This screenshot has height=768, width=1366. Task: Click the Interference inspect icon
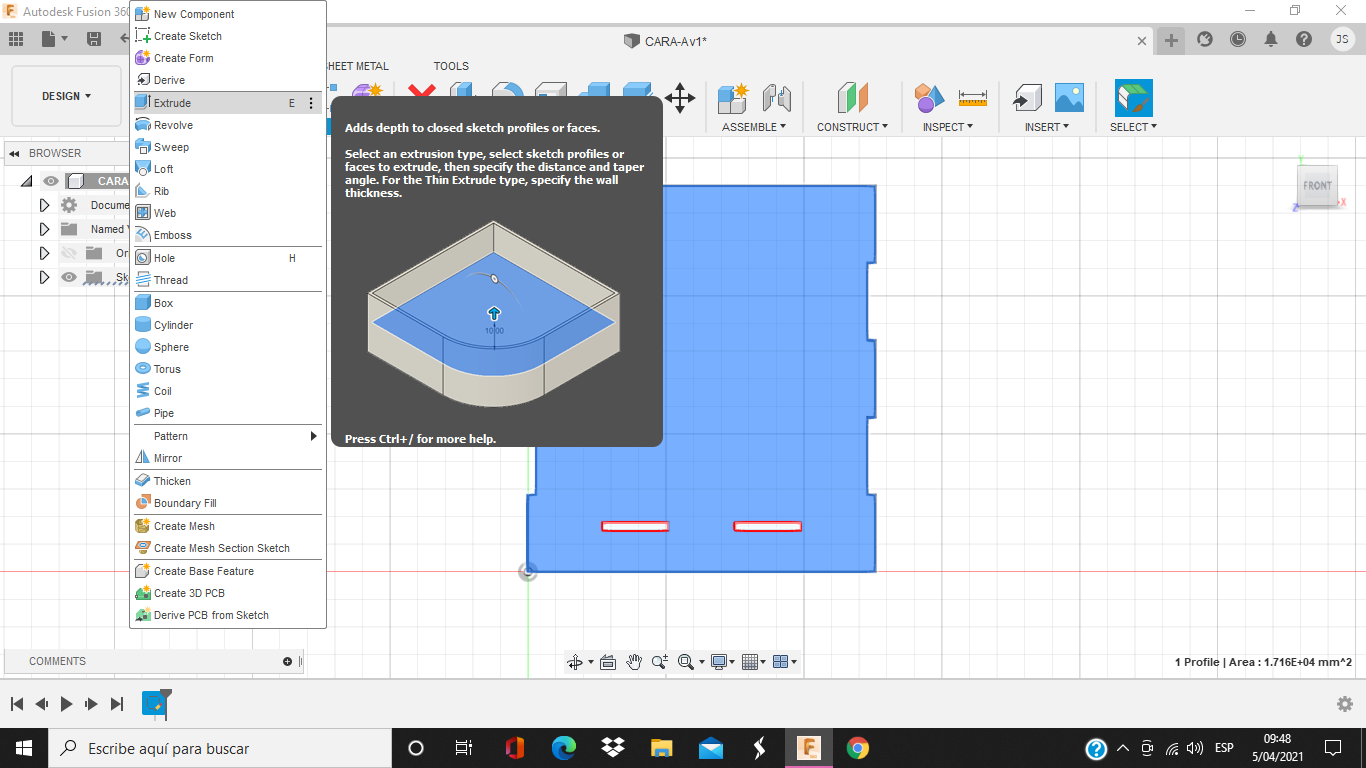coord(929,98)
